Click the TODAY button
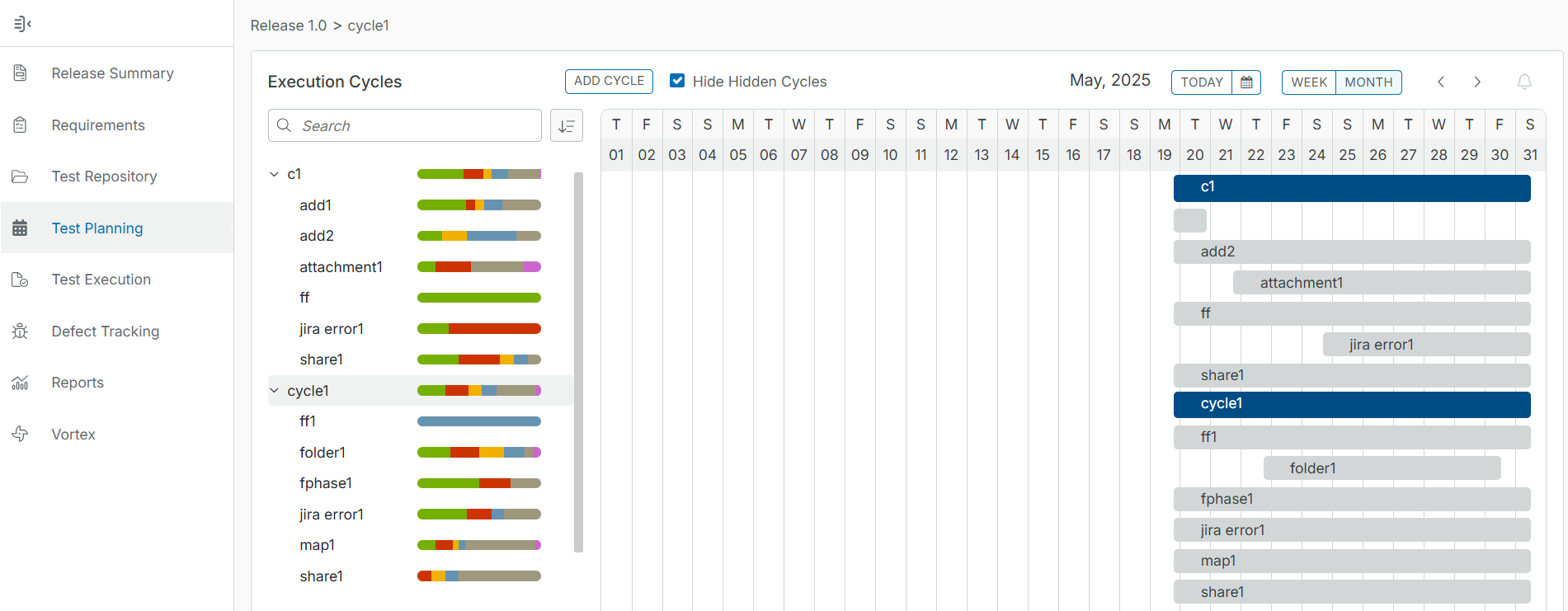The image size is (1568, 611). (1201, 82)
